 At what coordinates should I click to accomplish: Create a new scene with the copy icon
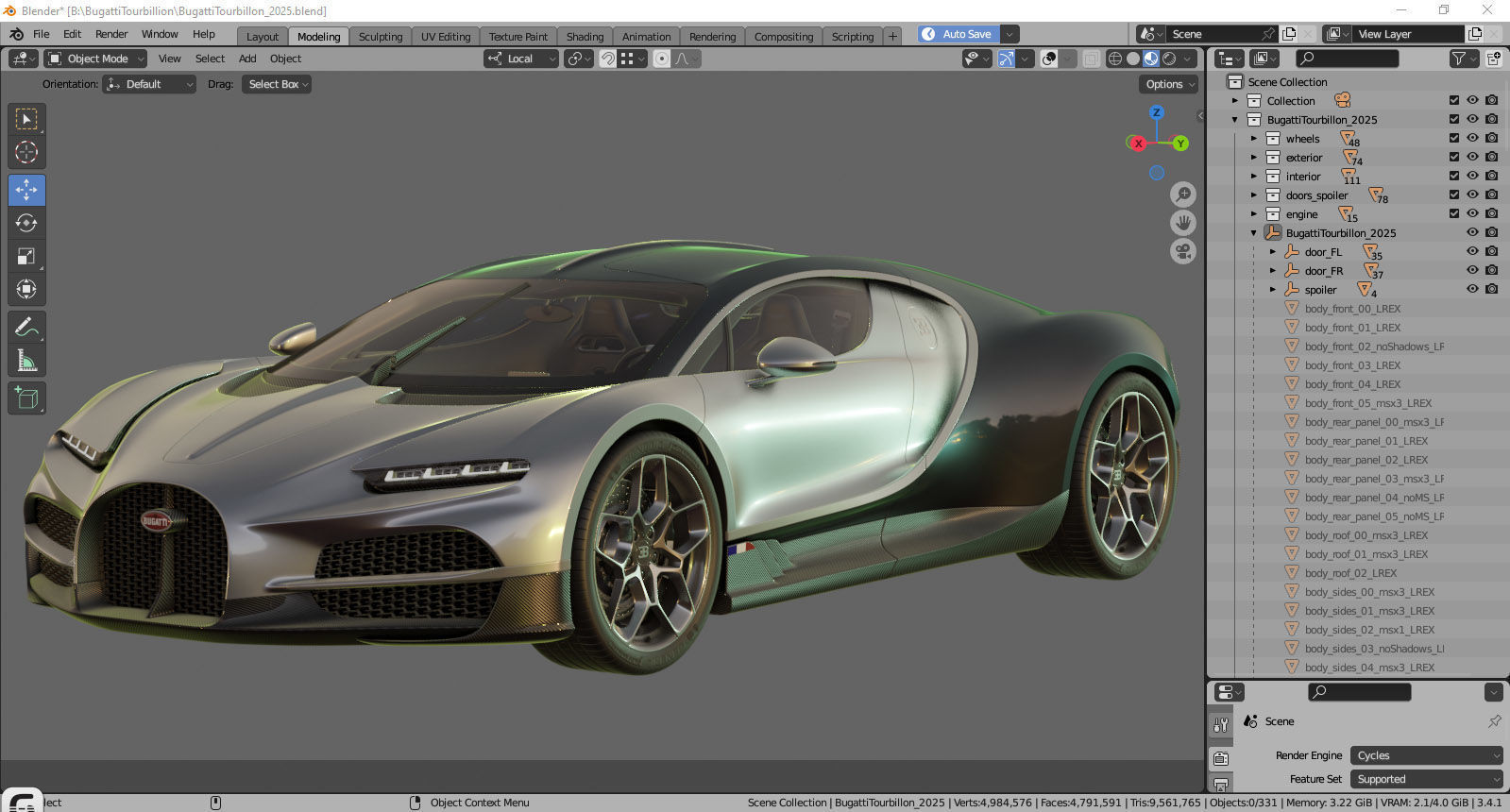pyautogui.click(x=1289, y=34)
